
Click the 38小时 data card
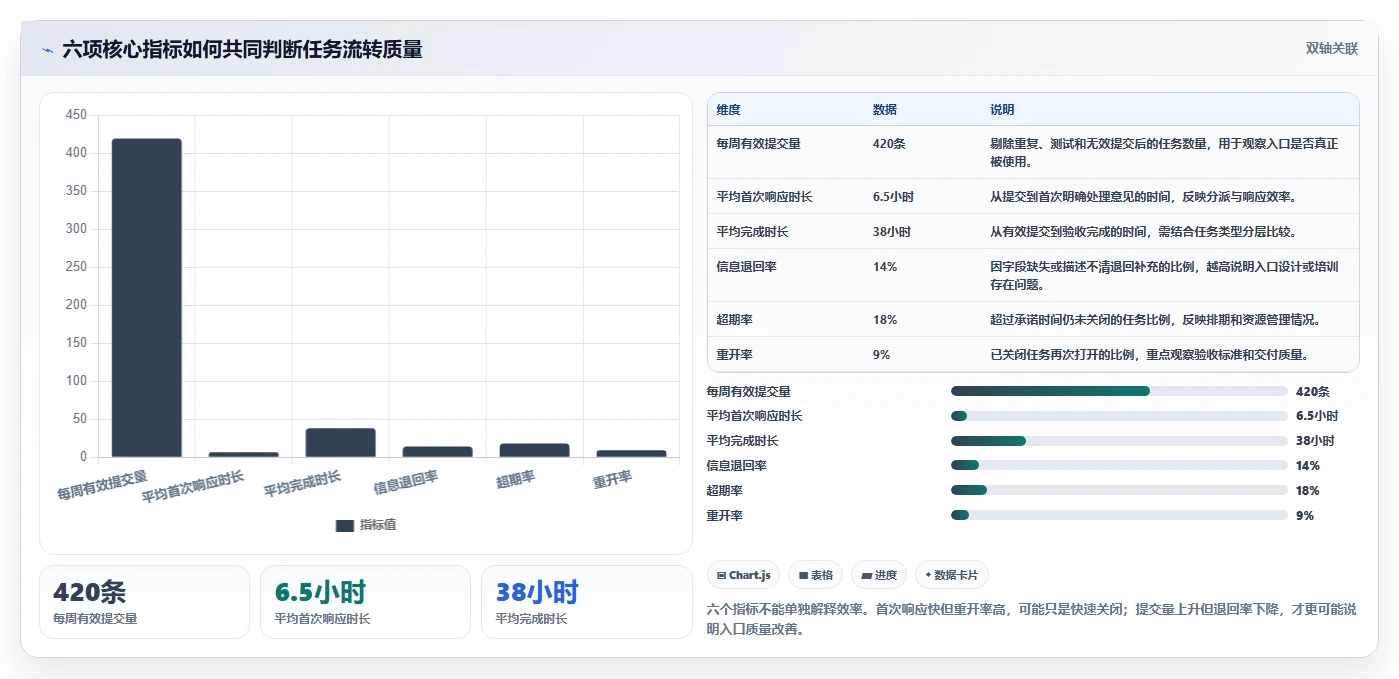[586, 602]
